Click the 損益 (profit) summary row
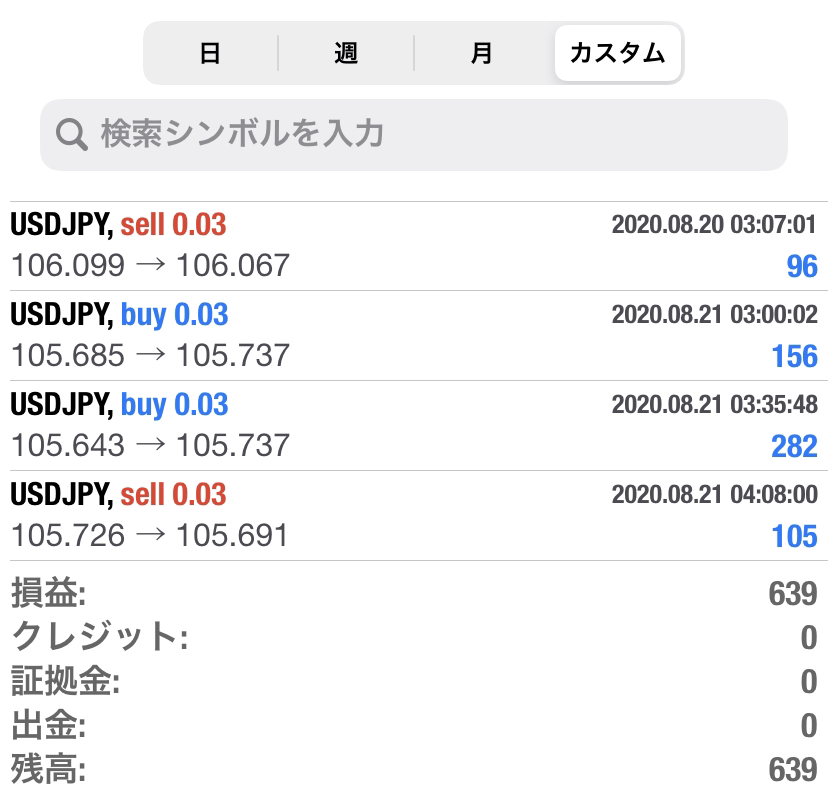Image resolution: width=828 pixels, height=800 pixels. (x=414, y=594)
